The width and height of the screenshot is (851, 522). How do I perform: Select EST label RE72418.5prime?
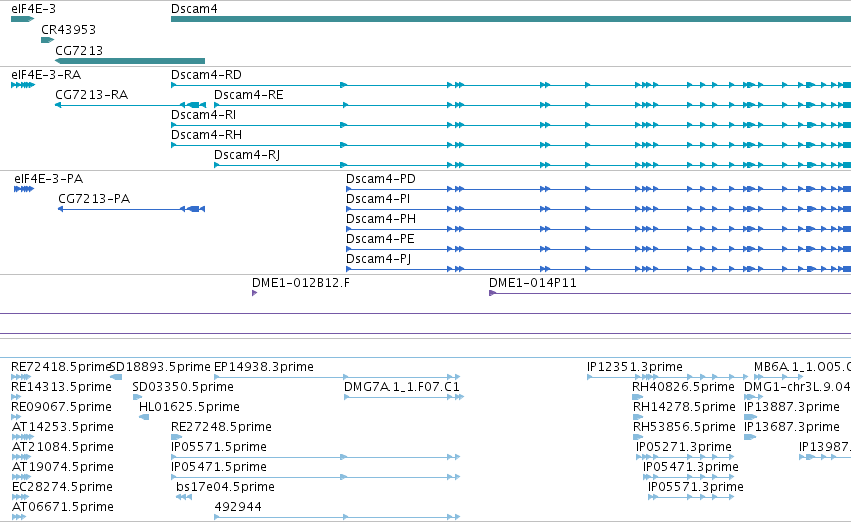coord(61,367)
